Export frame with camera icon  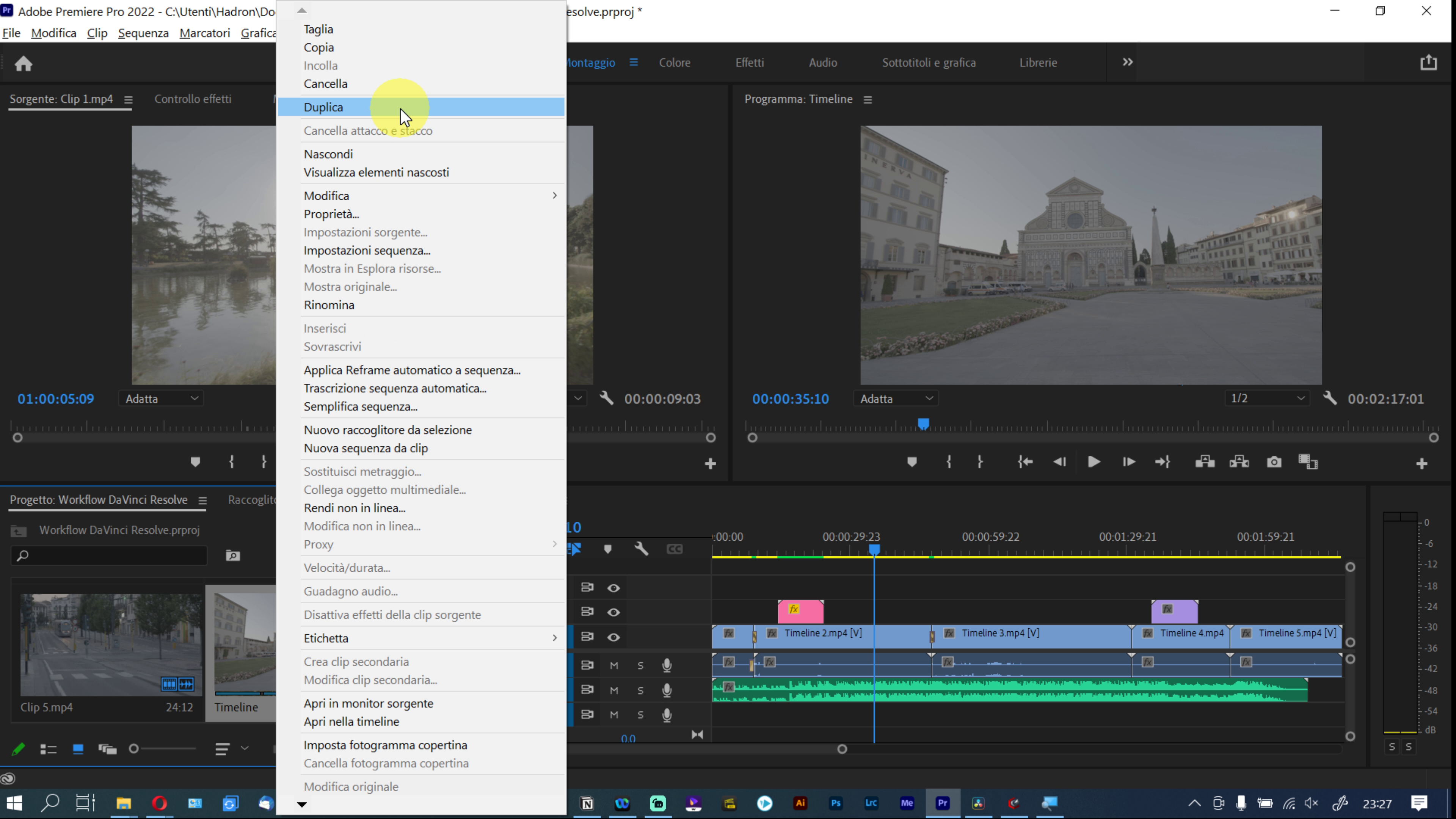click(x=1274, y=462)
